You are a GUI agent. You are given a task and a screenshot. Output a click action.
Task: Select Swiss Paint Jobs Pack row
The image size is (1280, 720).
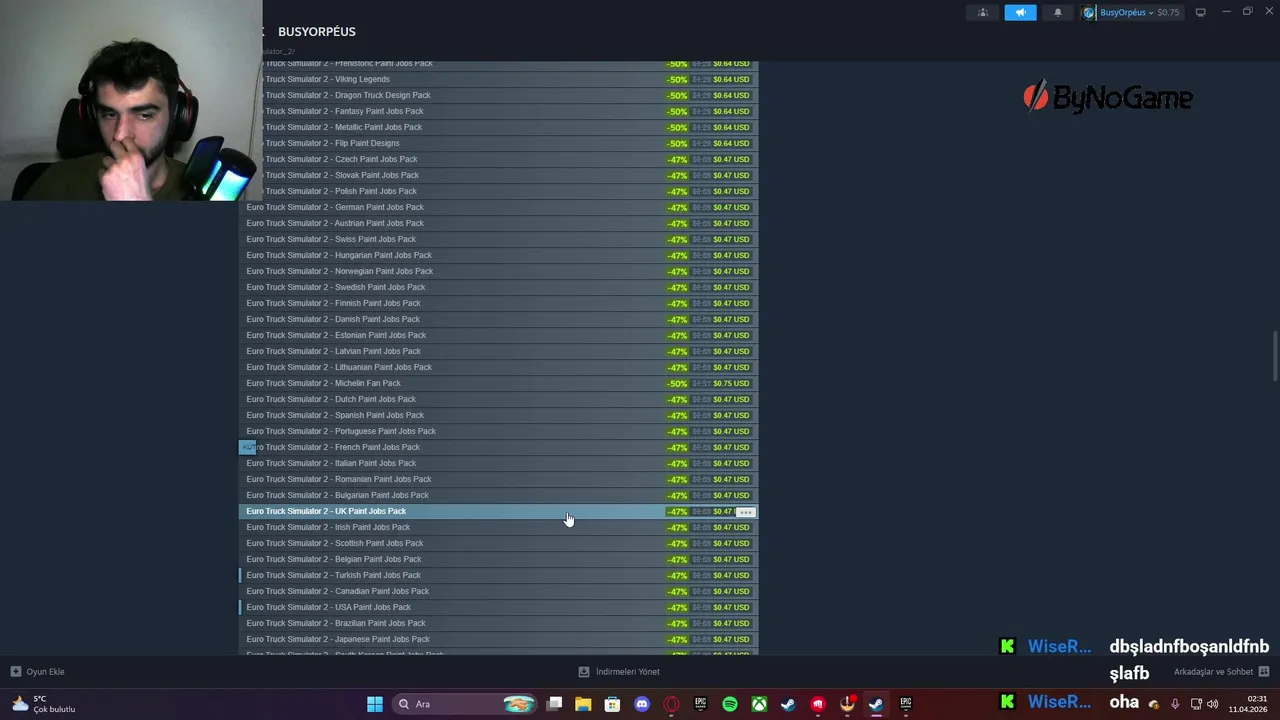499,240
